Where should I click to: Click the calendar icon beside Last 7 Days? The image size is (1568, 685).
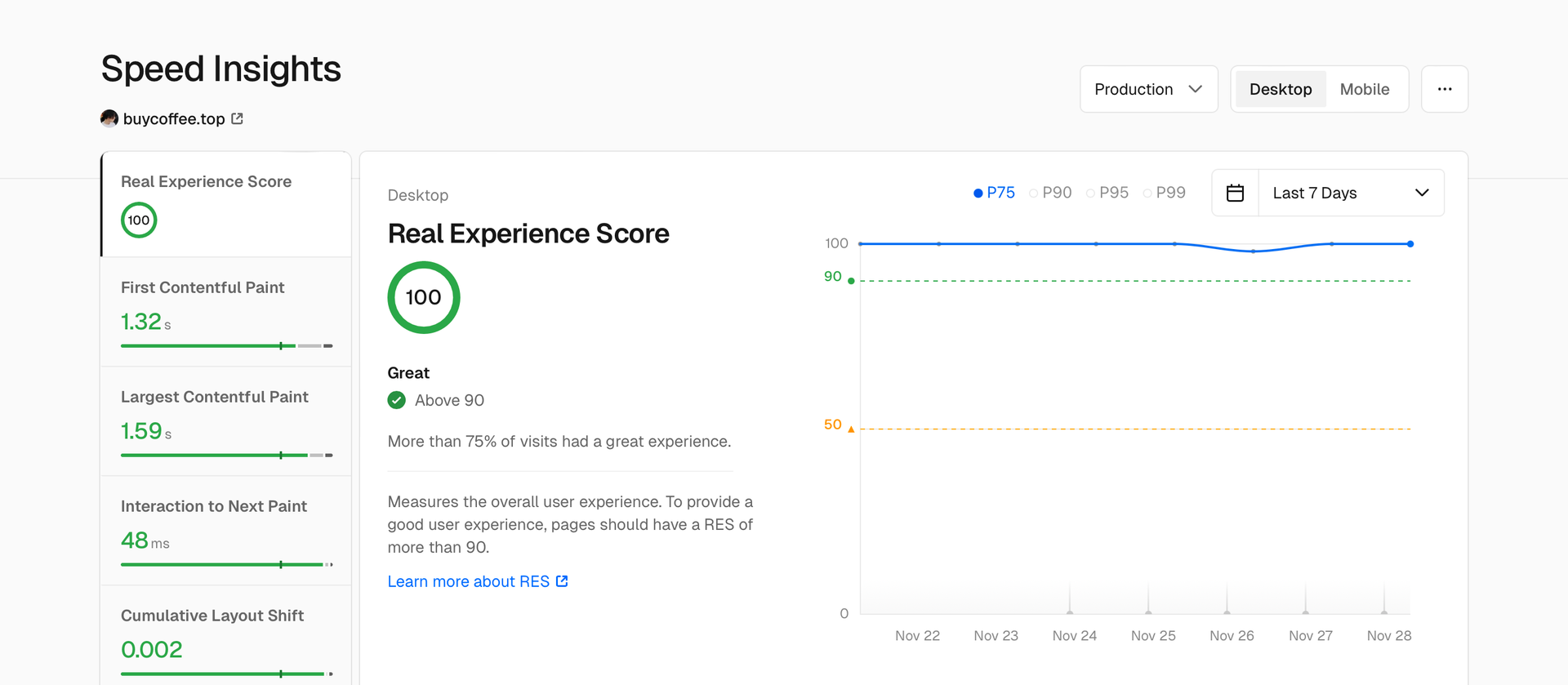[1235, 193]
